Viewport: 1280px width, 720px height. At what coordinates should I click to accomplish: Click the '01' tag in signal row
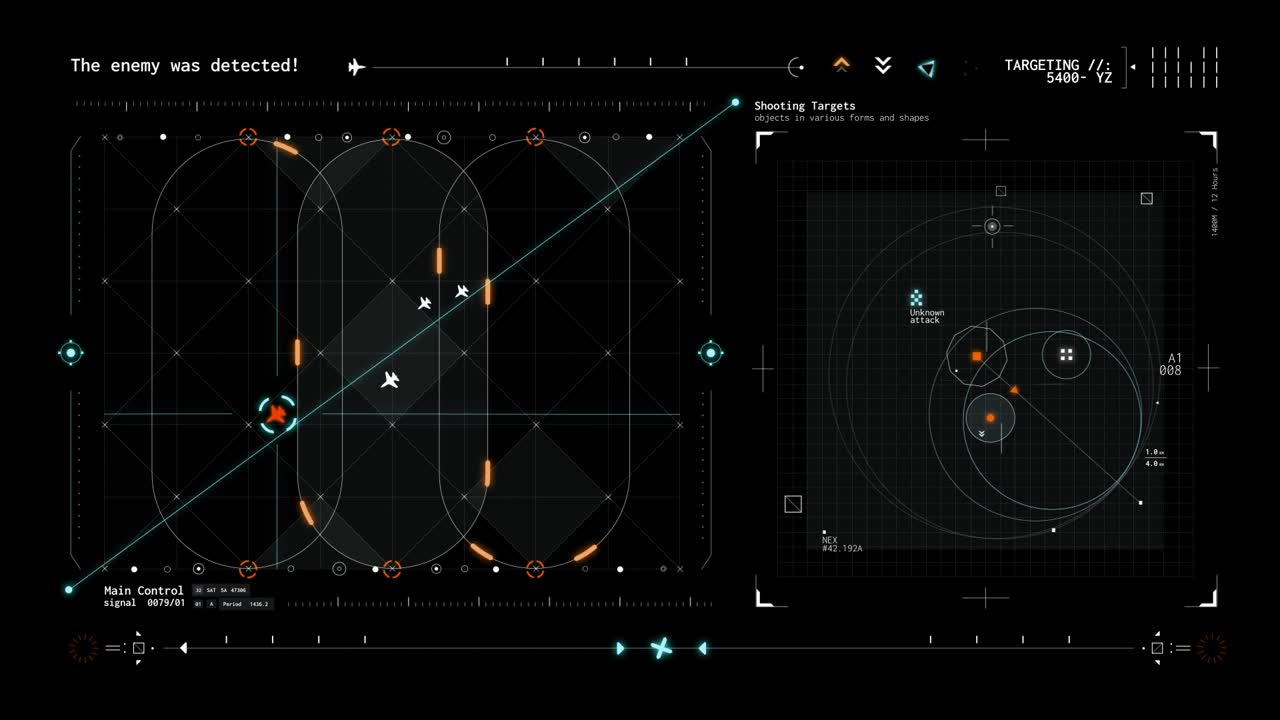pos(198,604)
